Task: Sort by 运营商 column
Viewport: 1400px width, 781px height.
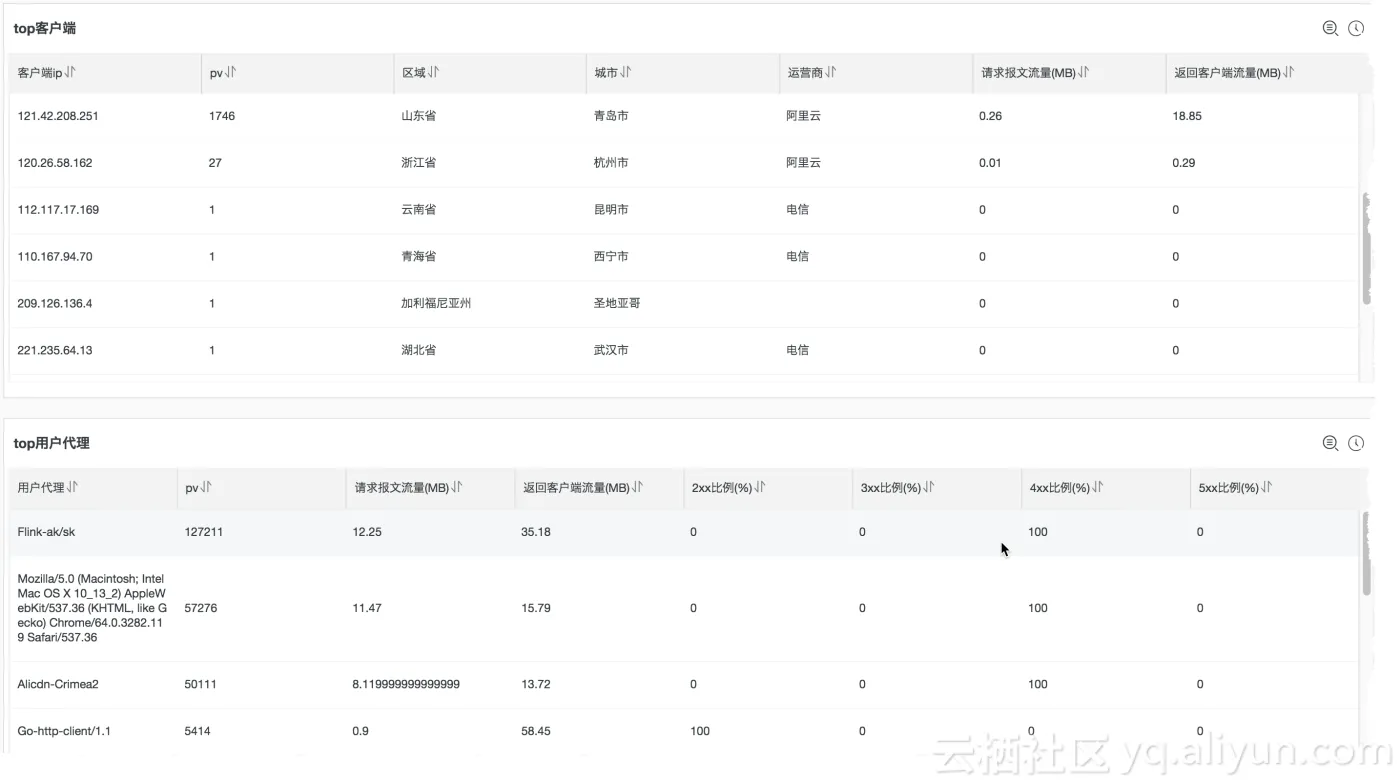Action: (831, 73)
